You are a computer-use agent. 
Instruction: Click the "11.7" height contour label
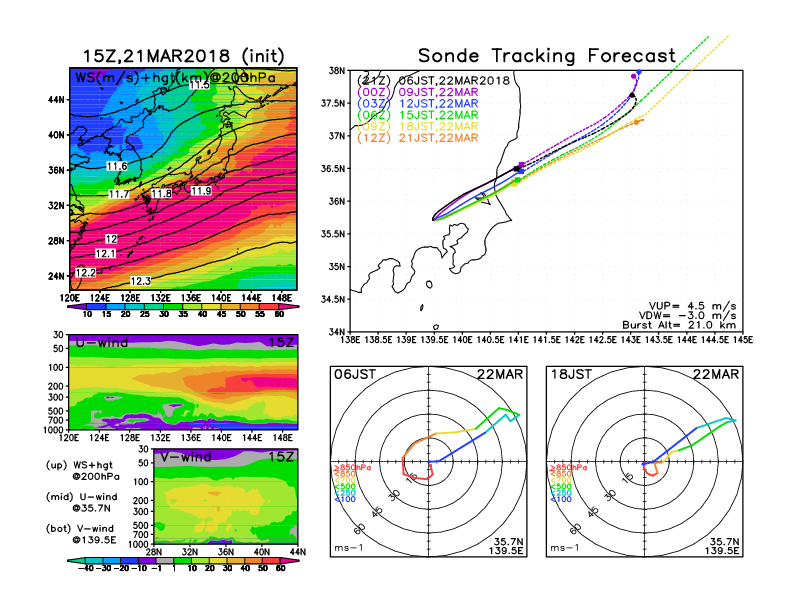119,194
